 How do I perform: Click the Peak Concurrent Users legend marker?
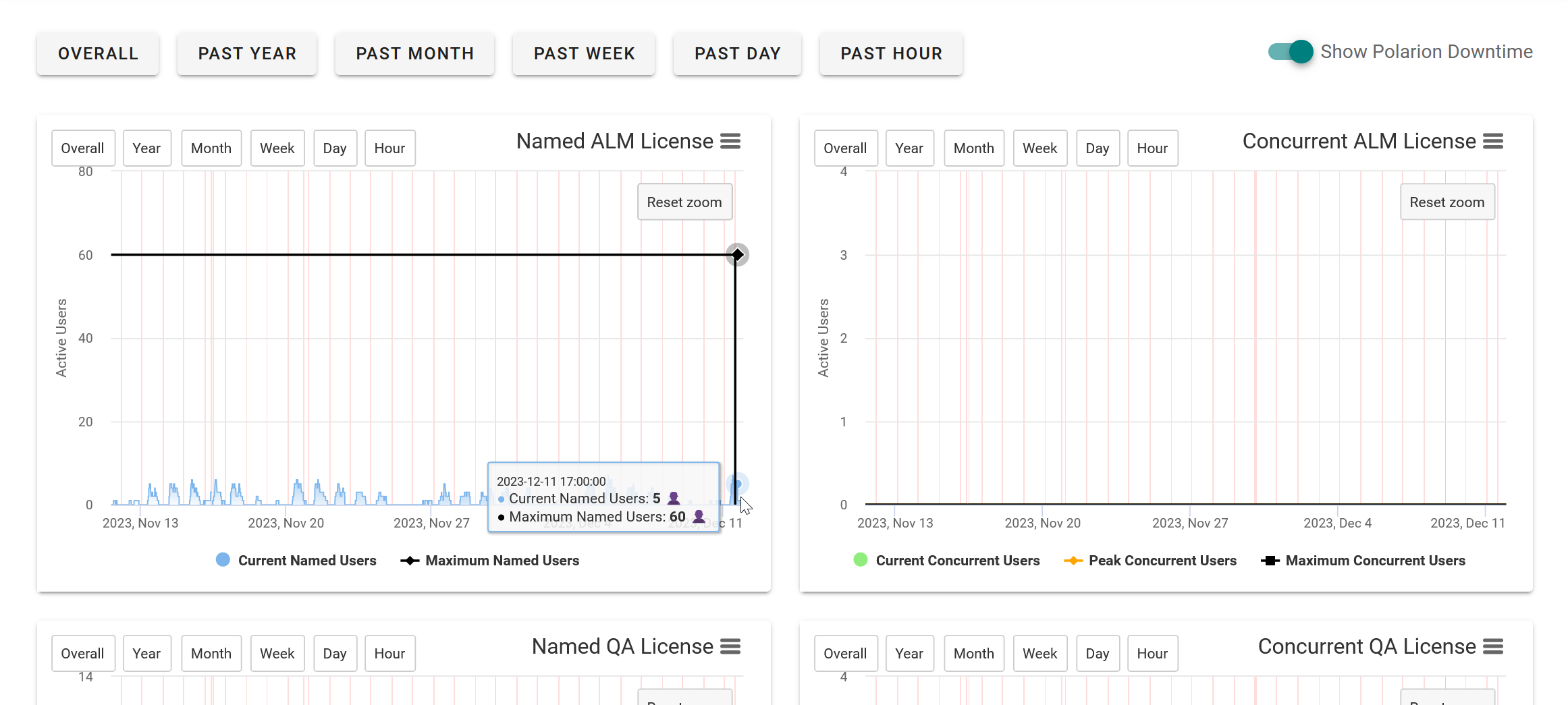[x=1072, y=560]
